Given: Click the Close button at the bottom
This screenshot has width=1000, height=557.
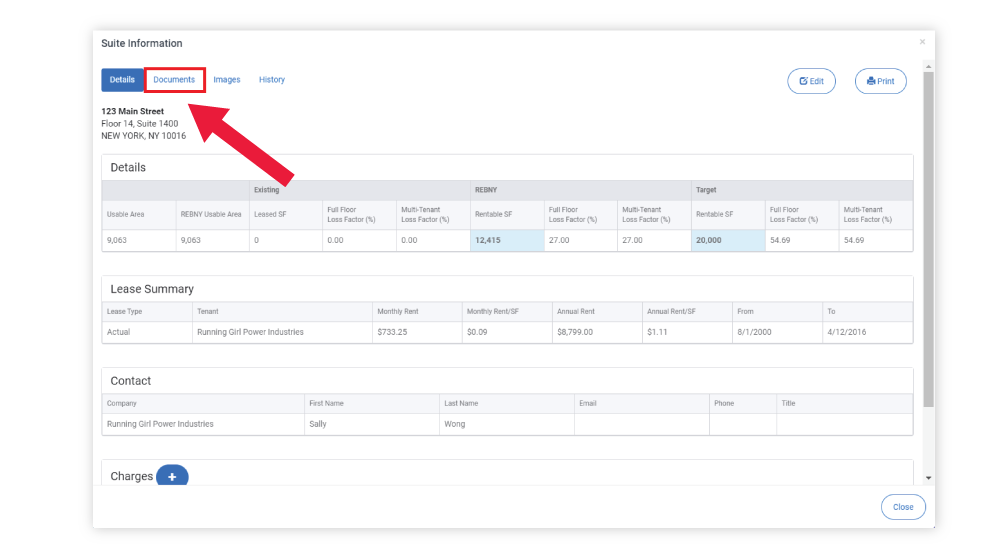Looking at the screenshot, I should (903, 507).
